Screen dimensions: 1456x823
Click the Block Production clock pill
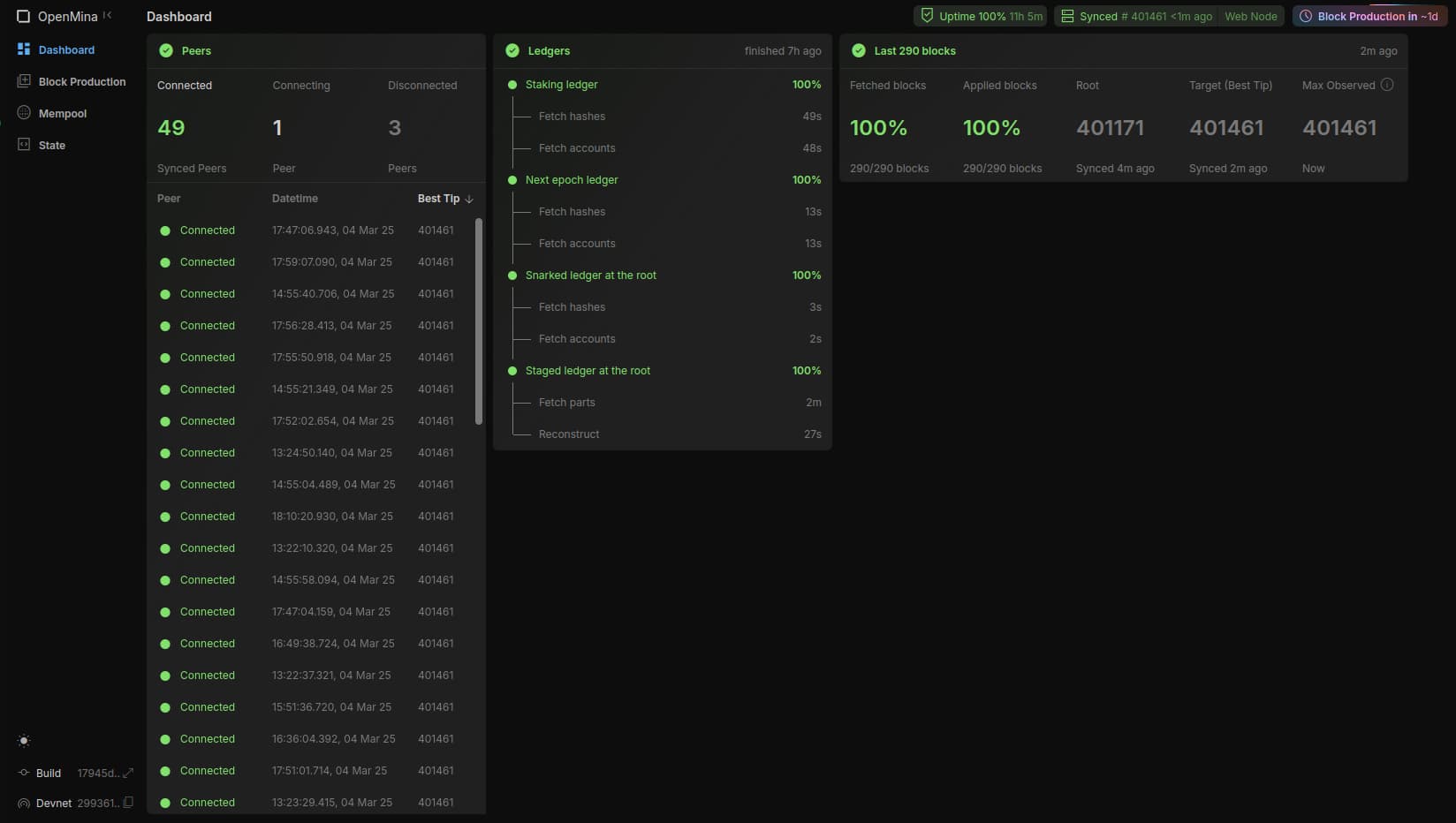(1369, 16)
